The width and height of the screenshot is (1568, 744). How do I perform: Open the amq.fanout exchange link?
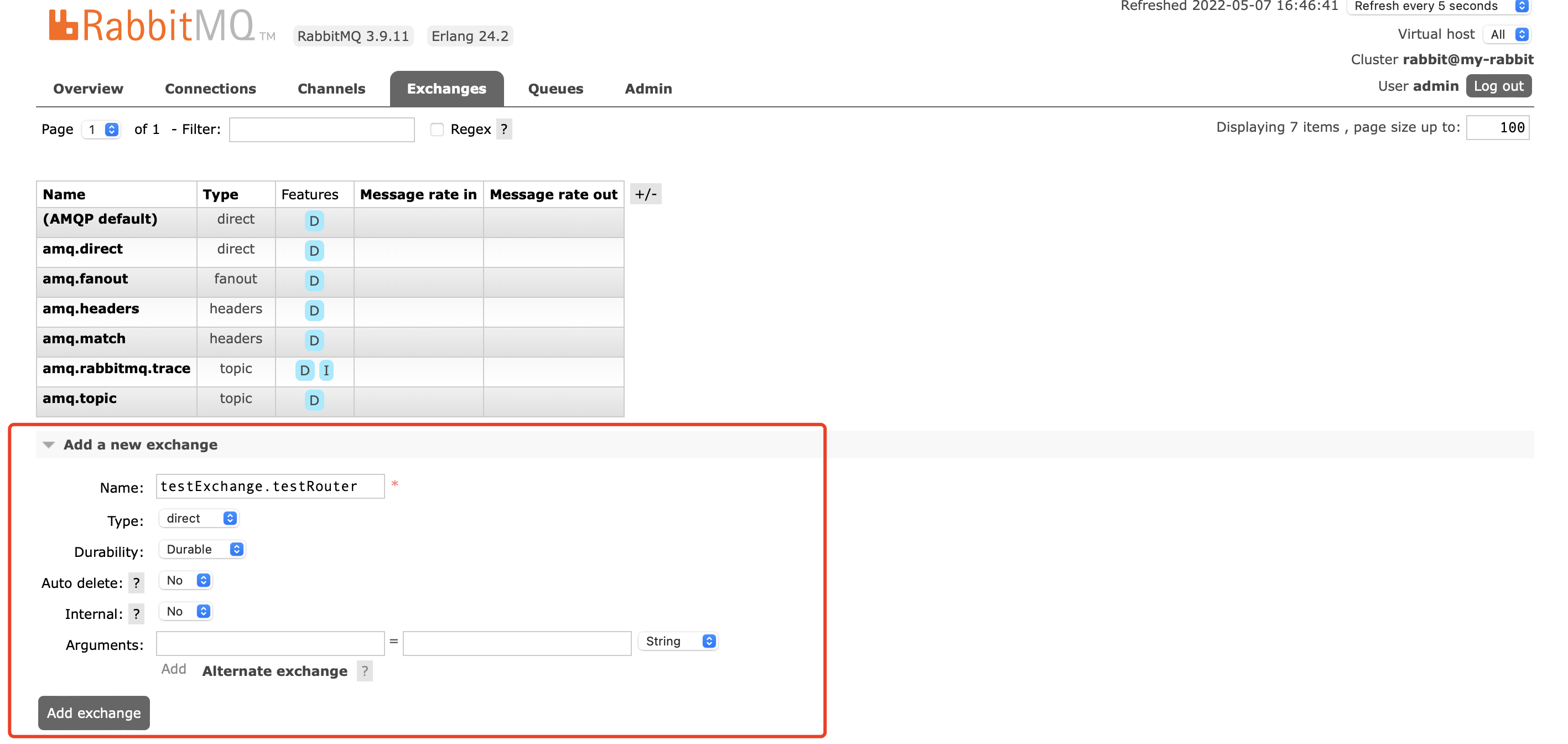pyautogui.click(x=85, y=279)
